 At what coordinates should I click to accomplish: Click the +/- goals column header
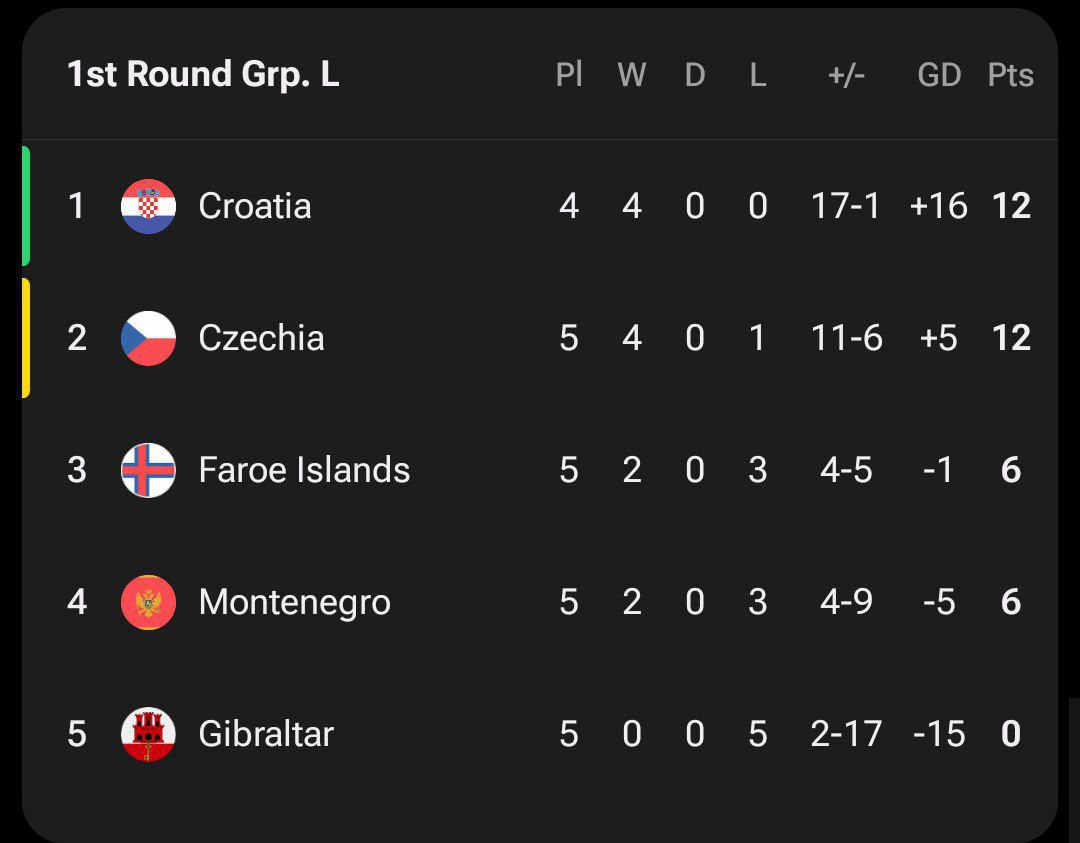coord(846,75)
